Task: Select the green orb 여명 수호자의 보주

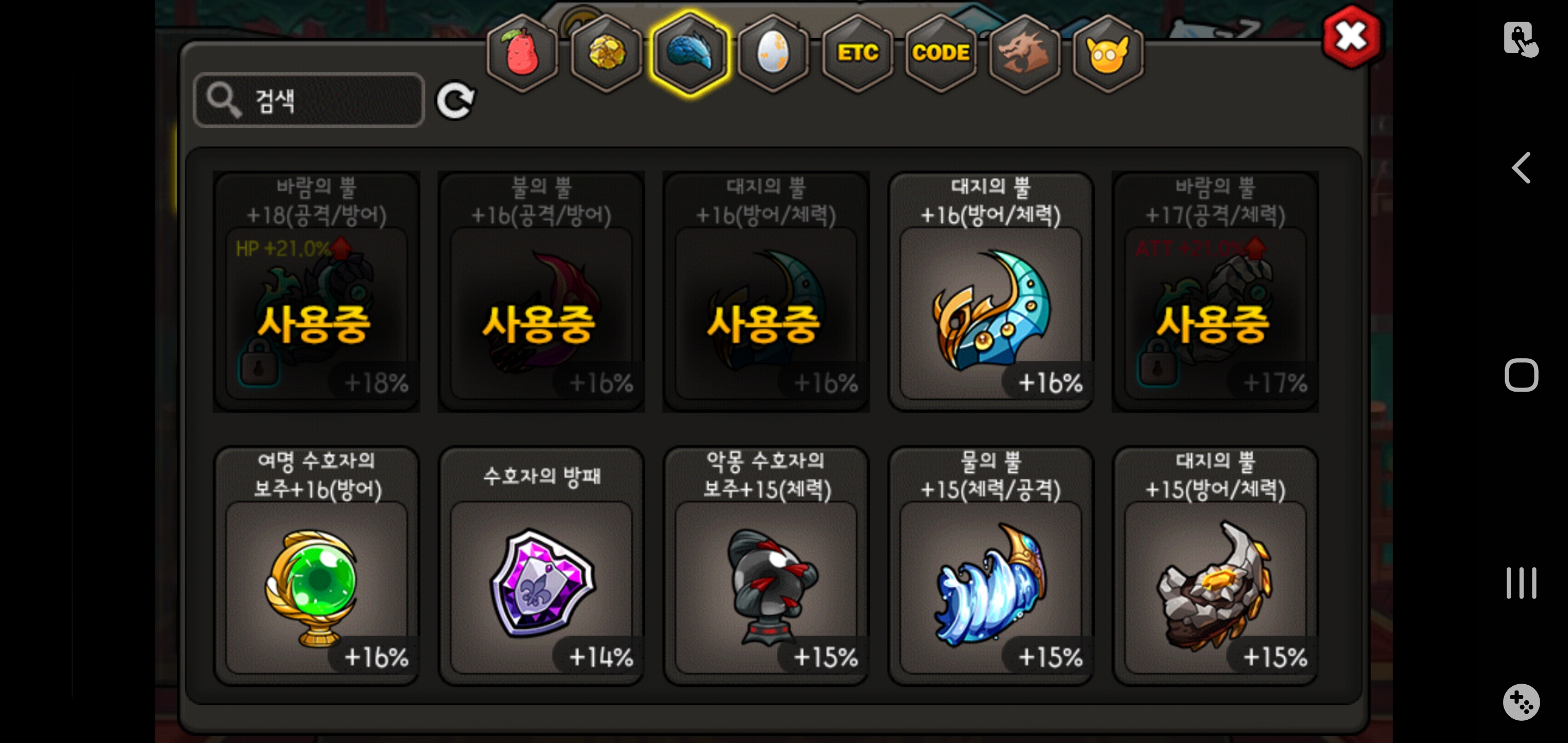Action: tap(317, 566)
